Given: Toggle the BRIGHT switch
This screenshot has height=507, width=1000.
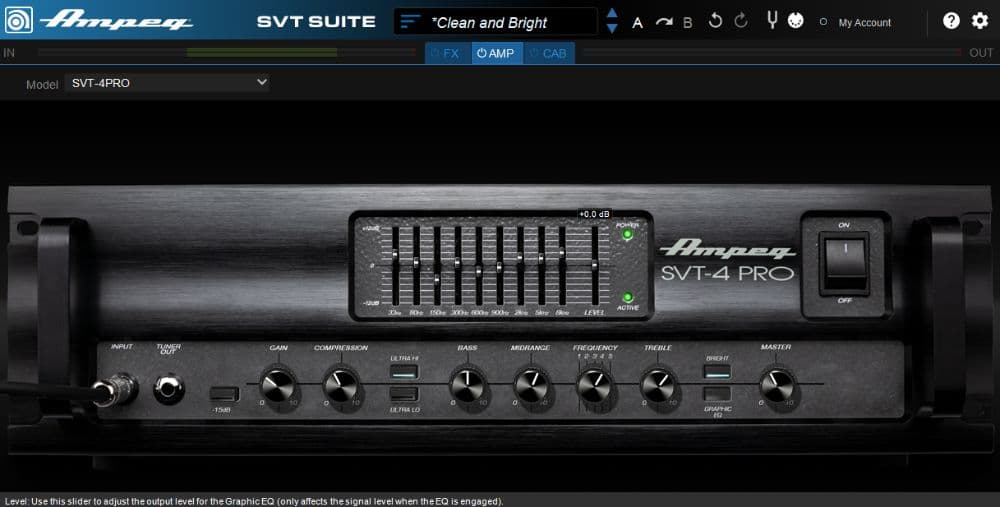Looking at the screenshot, I should click(717, 371).
